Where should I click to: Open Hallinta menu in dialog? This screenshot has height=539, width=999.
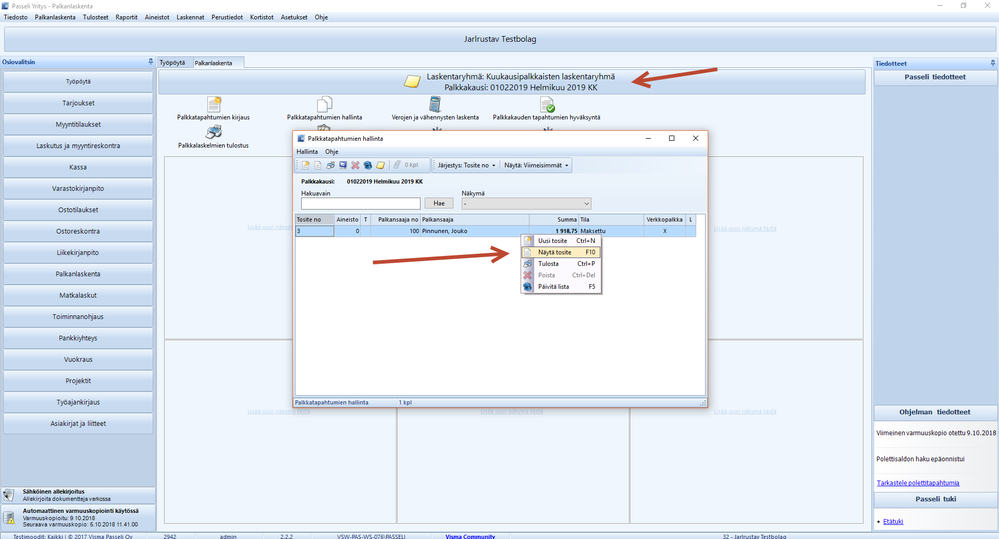(307, 152)
